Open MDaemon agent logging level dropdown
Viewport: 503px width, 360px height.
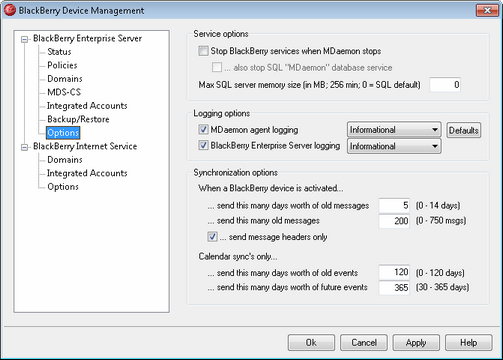coord(394,130)
